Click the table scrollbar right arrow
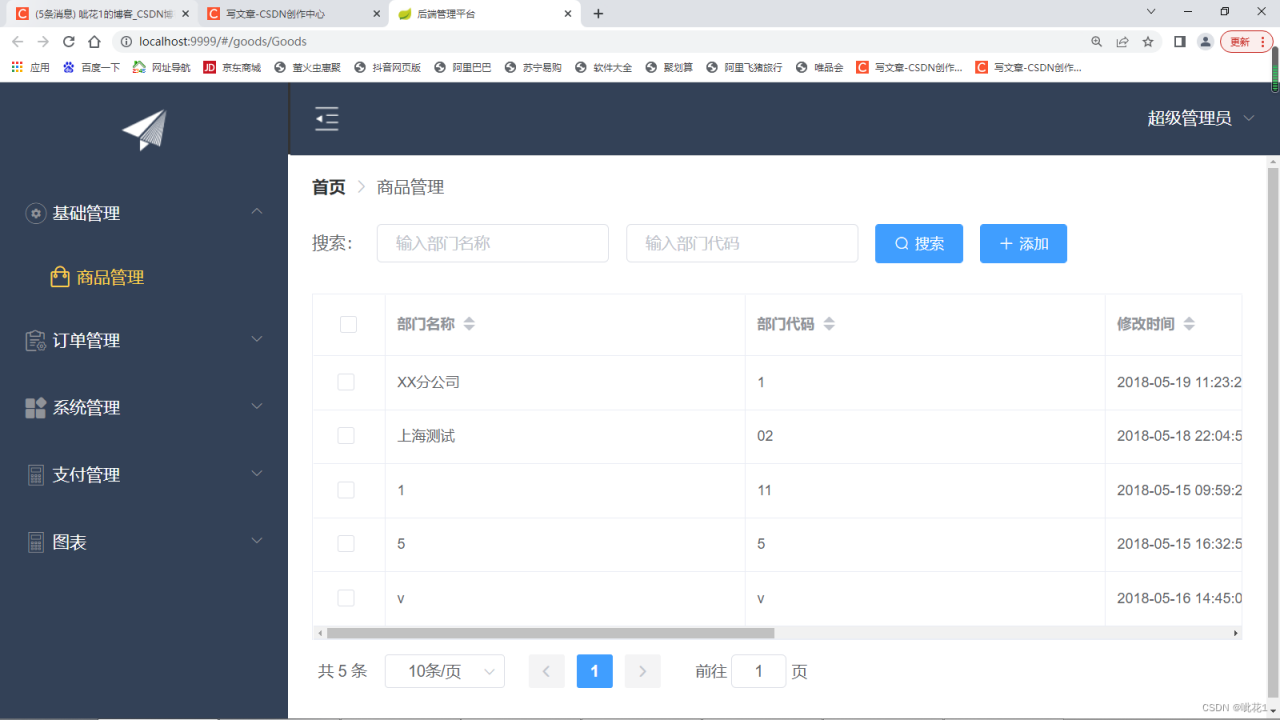 (1236, 633)
